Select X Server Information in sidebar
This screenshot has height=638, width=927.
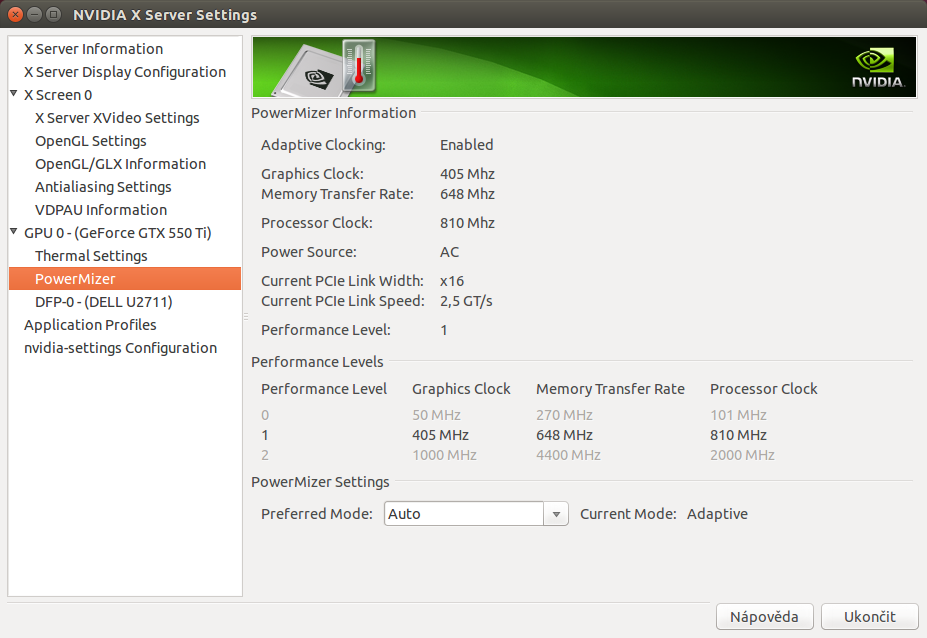(93, 49)
